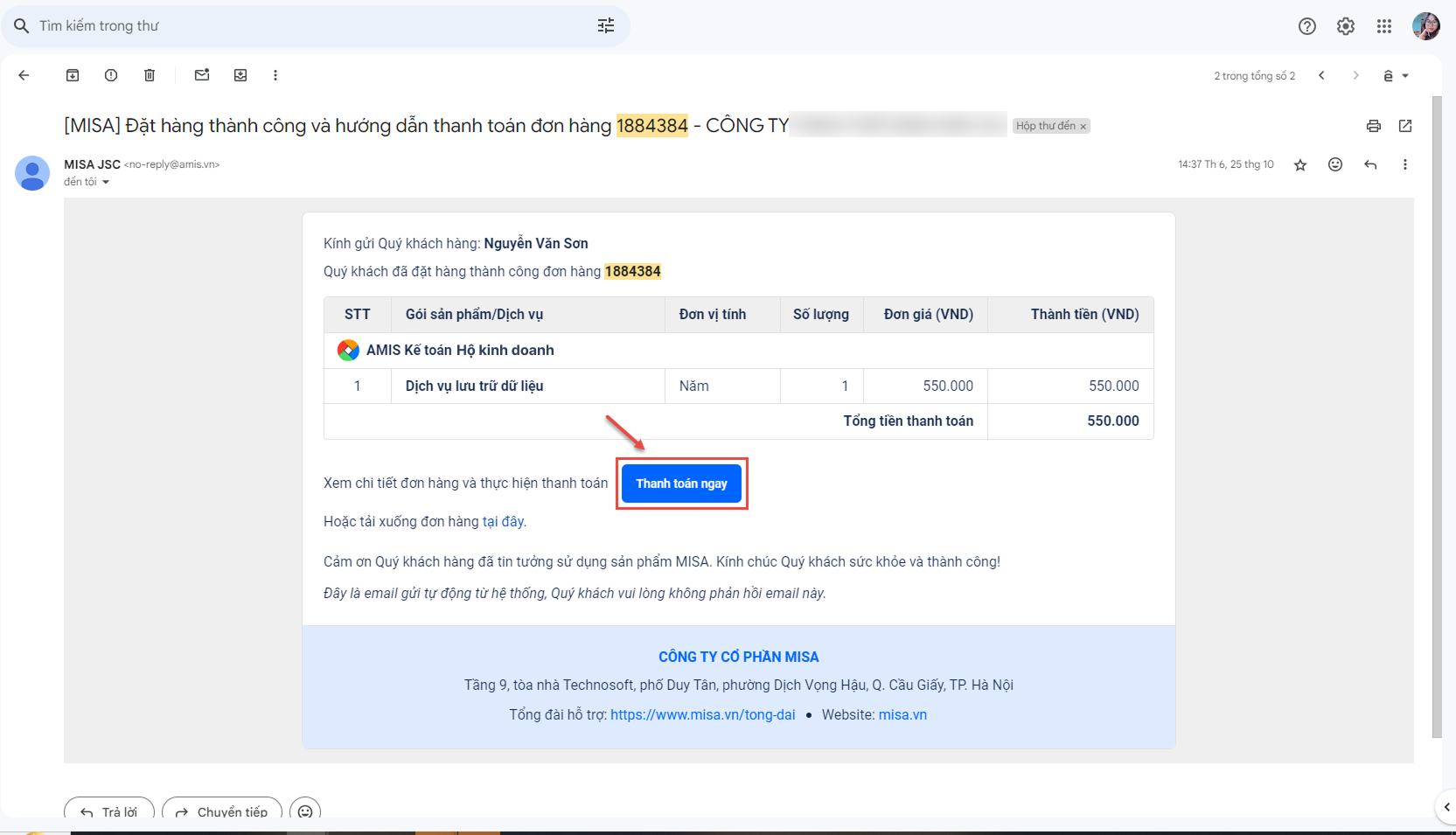This screenshot has height=835, width=1456.
Task: Open toolbar more options menu
Action: (275, 75)
